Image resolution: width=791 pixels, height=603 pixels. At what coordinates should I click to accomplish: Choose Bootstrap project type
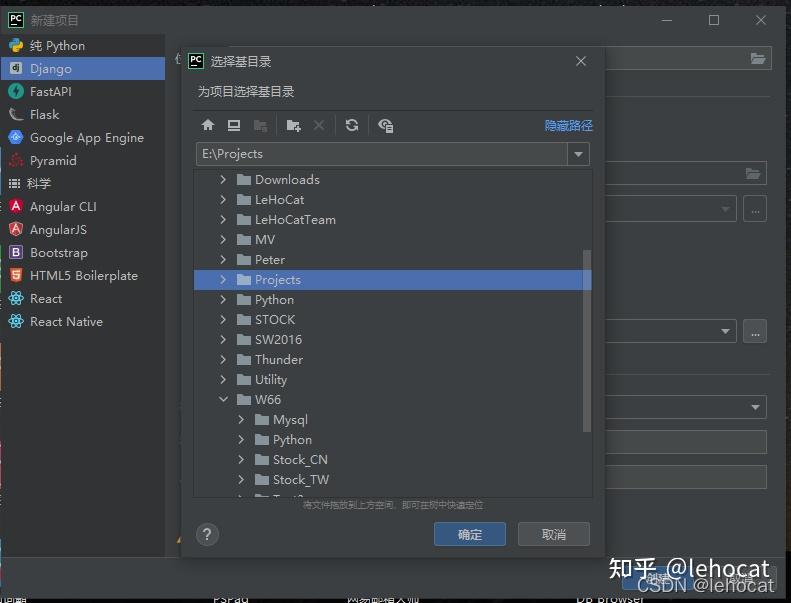[x=83, y=252]
